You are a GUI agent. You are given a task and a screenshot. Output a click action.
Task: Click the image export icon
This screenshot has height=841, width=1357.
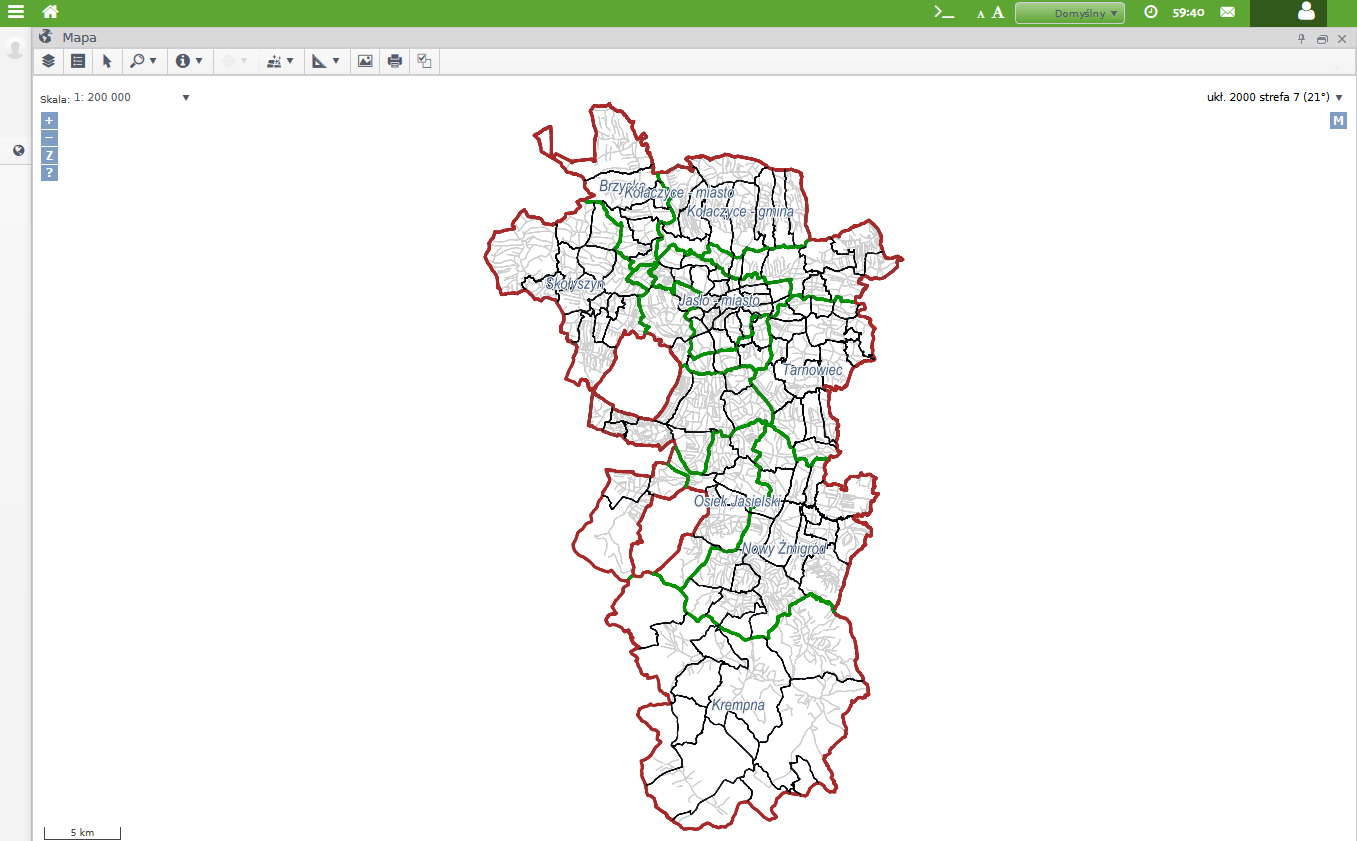pyautogui.click(x=365, y=61)
